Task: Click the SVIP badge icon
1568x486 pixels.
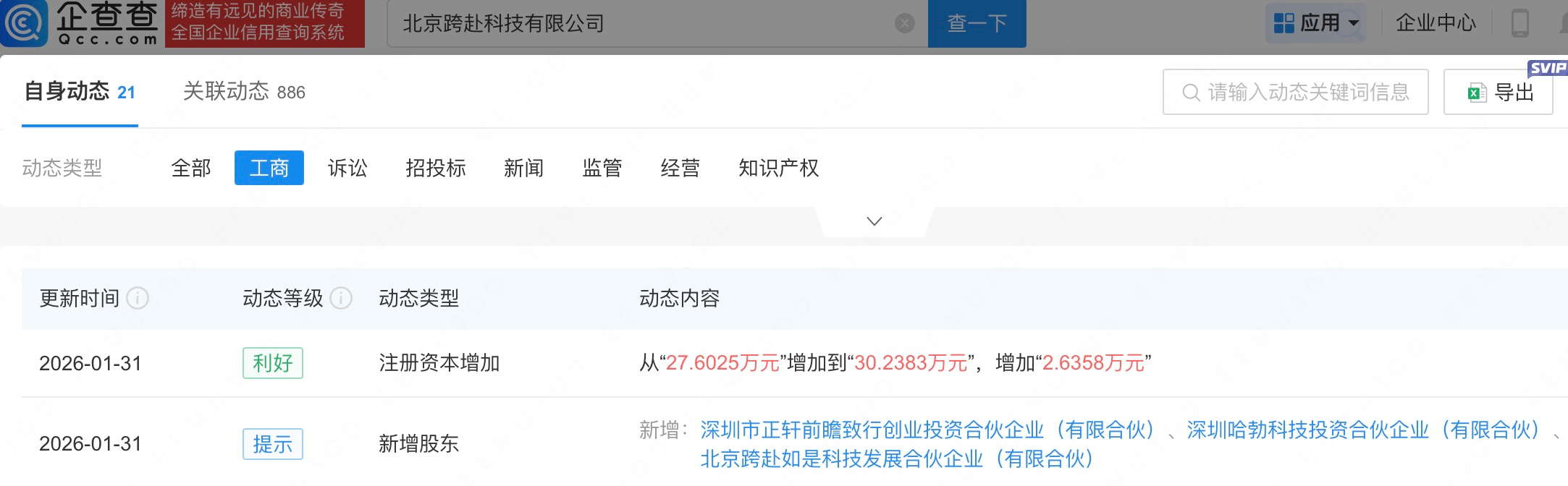Action: [x=1547, y=68]
